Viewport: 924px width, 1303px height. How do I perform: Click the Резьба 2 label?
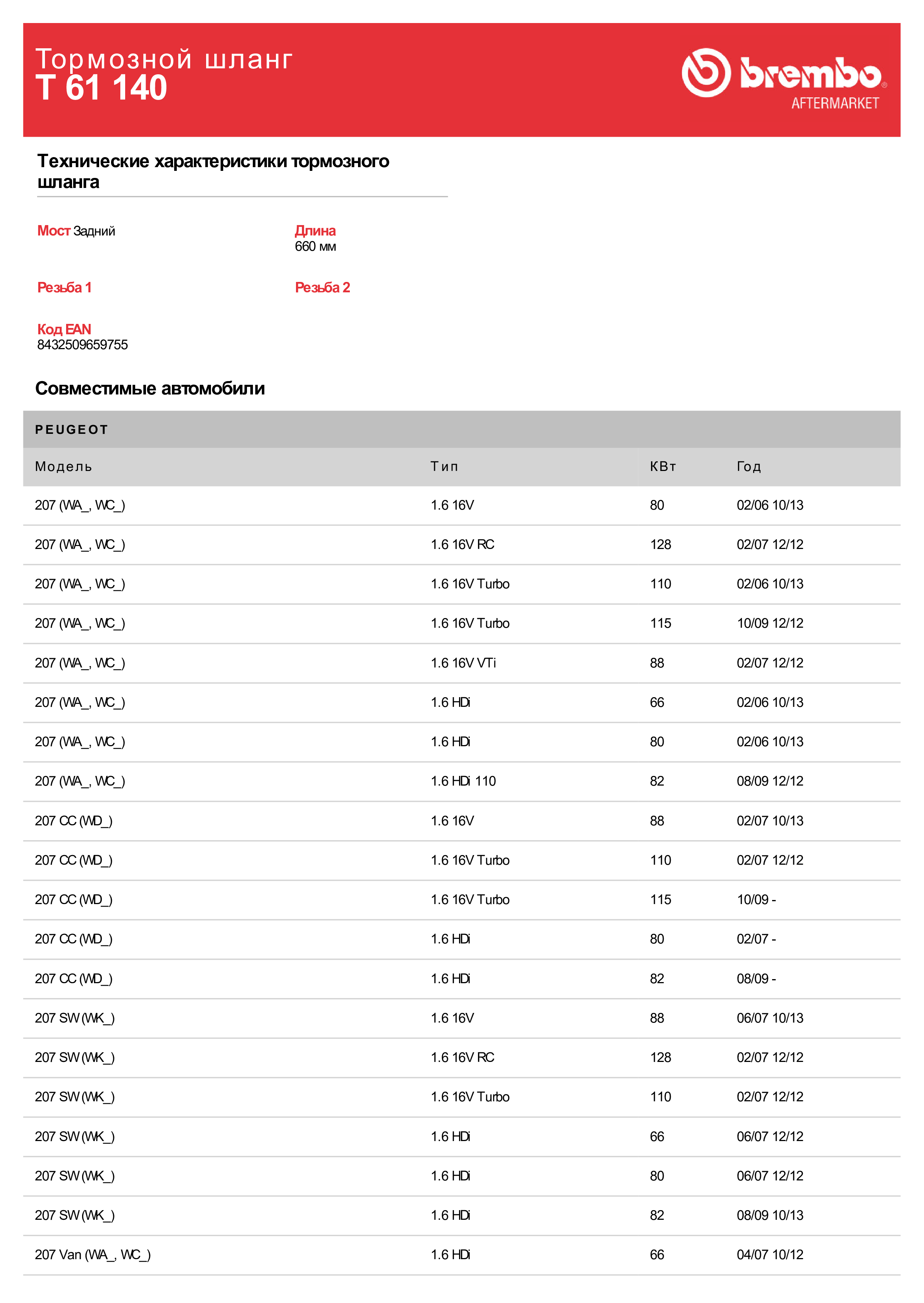[322, 287]
